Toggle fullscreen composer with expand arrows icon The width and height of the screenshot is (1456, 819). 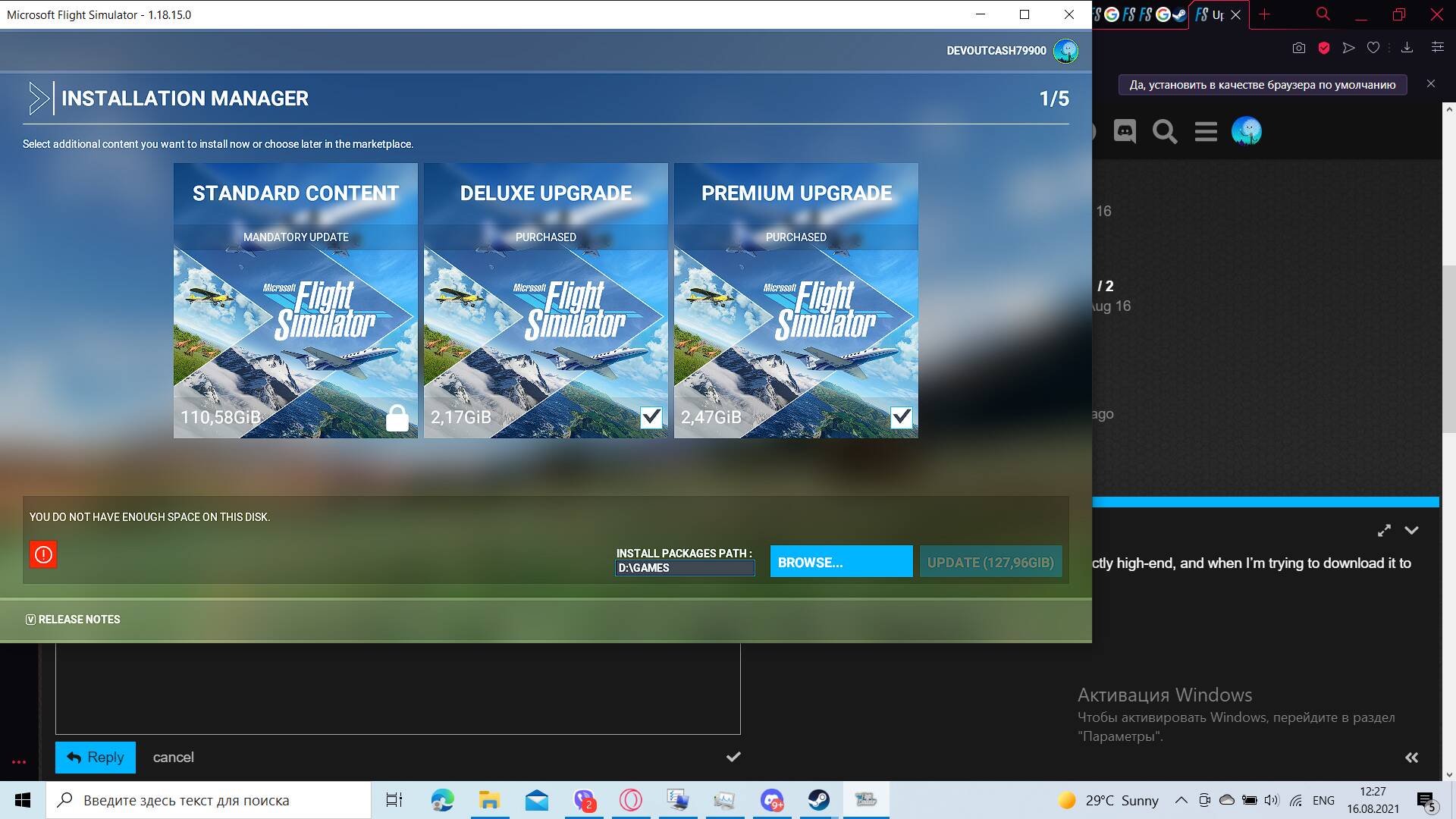1384,531
